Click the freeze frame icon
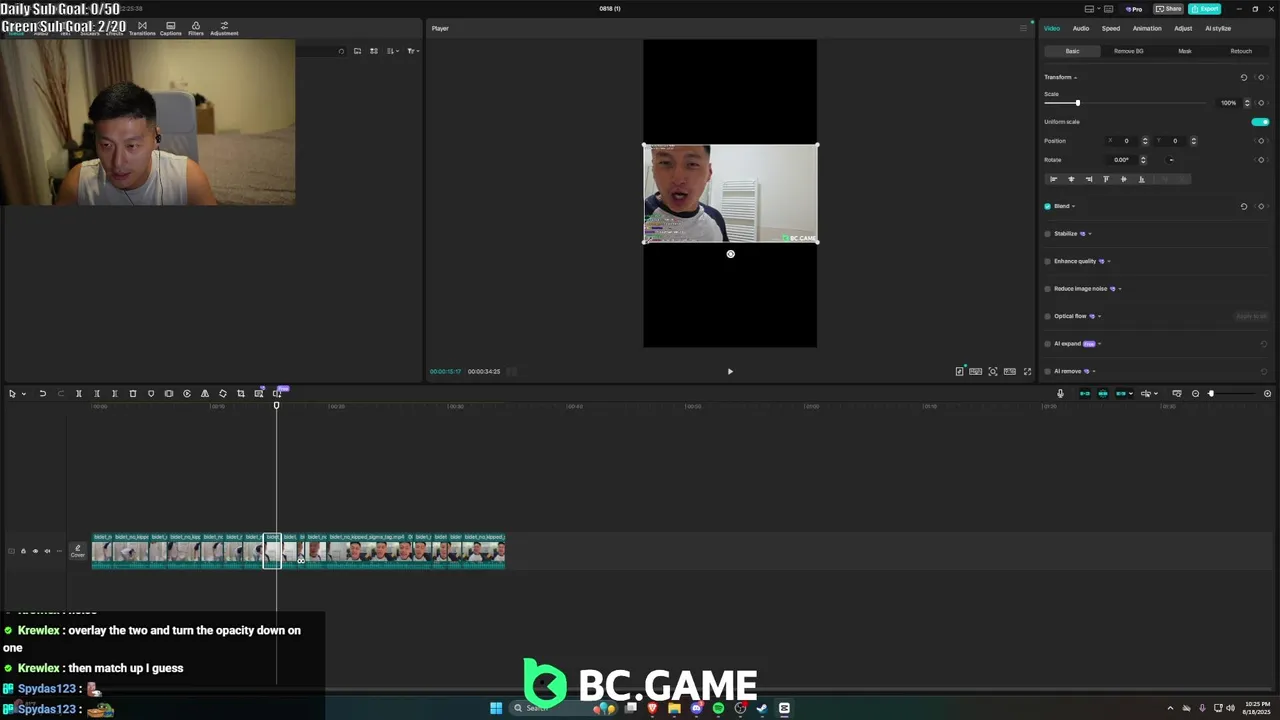The width and height of the screenshot is (1280, 720). [169, 394]
